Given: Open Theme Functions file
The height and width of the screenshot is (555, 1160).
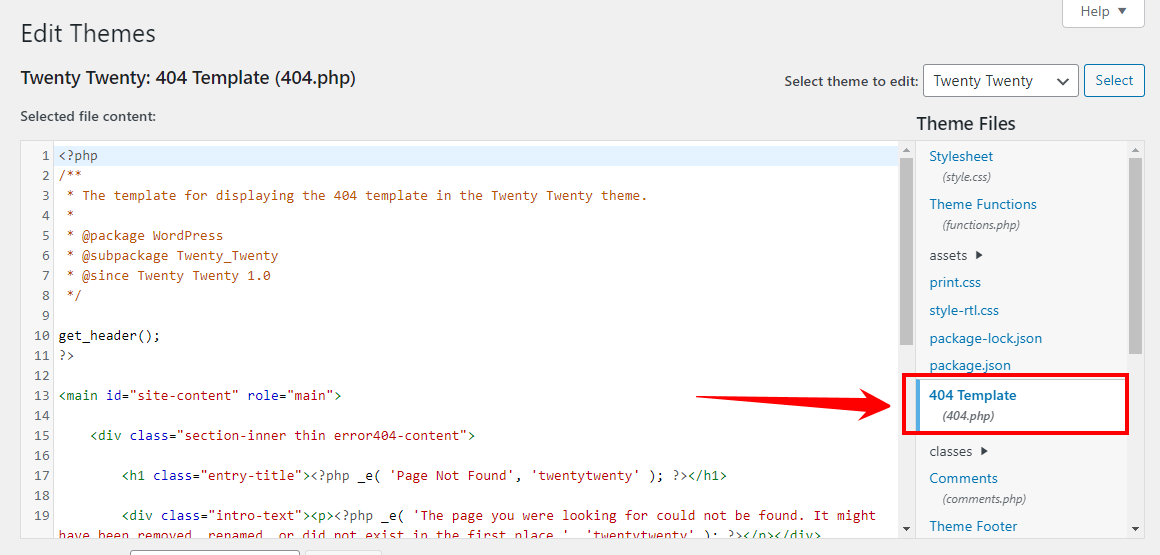Looking at the screenshot, I should (x=982, y=204).
